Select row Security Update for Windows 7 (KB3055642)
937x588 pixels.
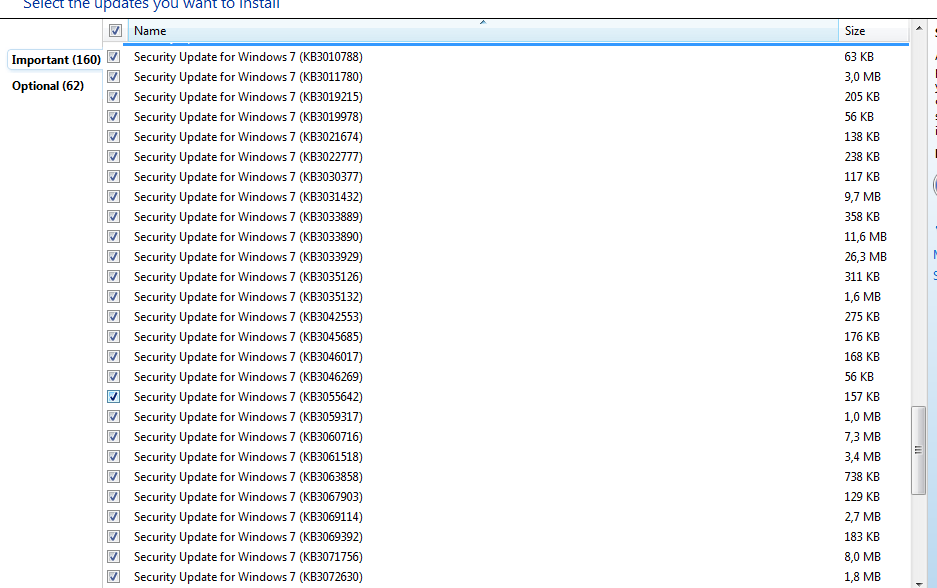pos(506,397)
